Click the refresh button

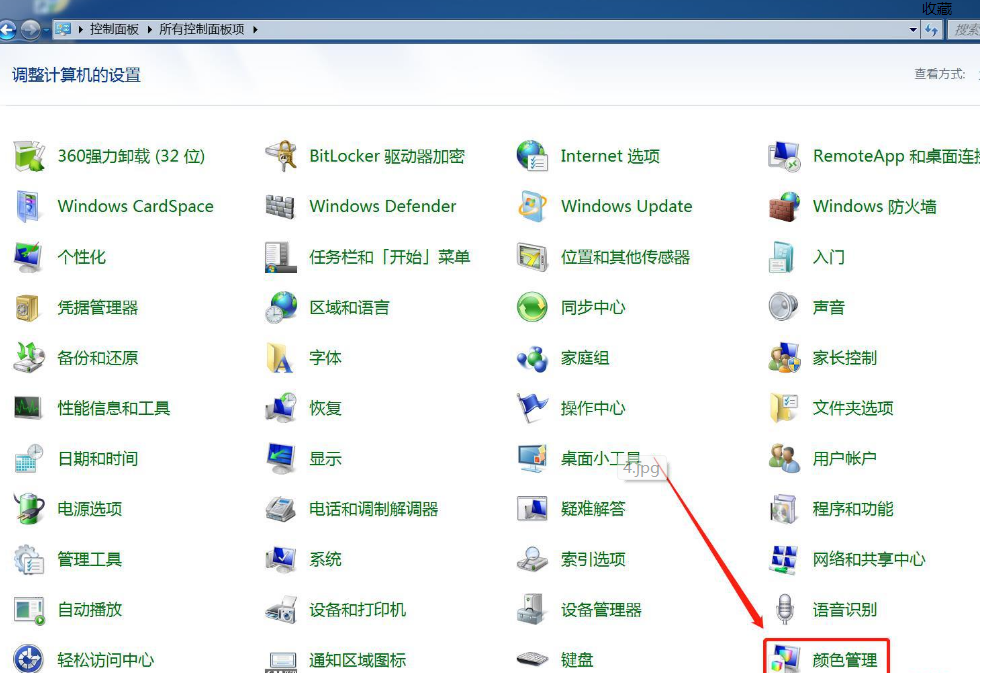pyautogui.click(x=934, y=29)
